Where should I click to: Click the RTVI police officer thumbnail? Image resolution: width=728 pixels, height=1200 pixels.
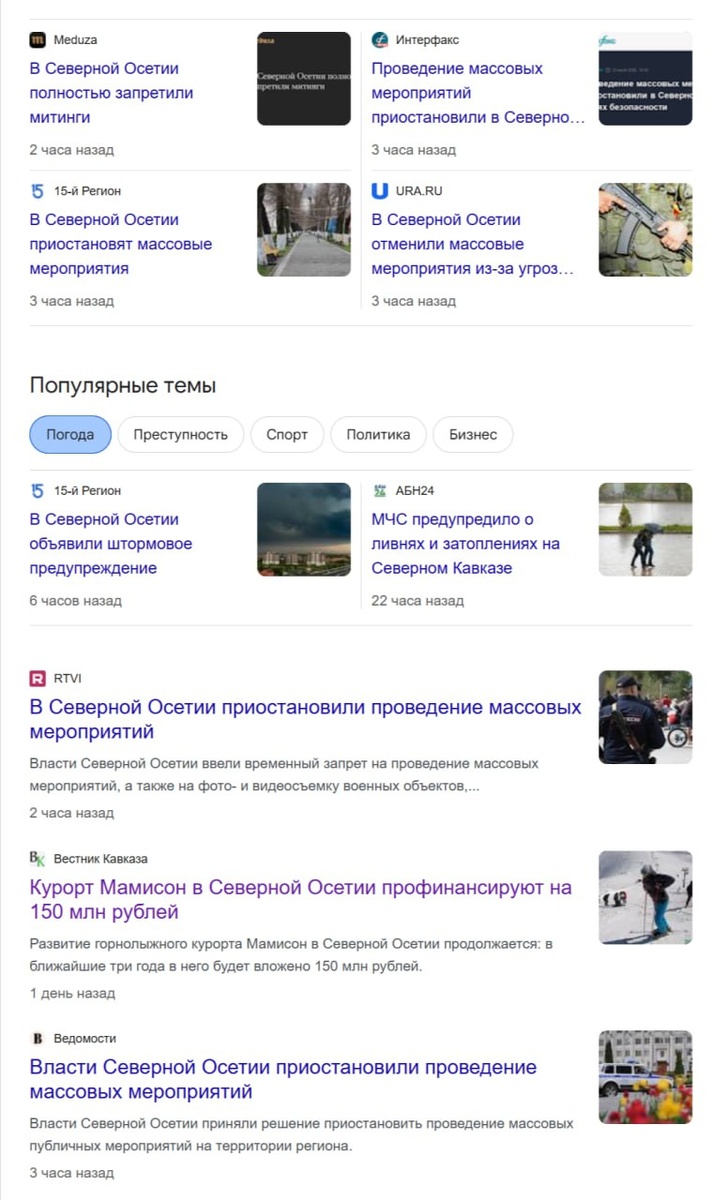645,717
